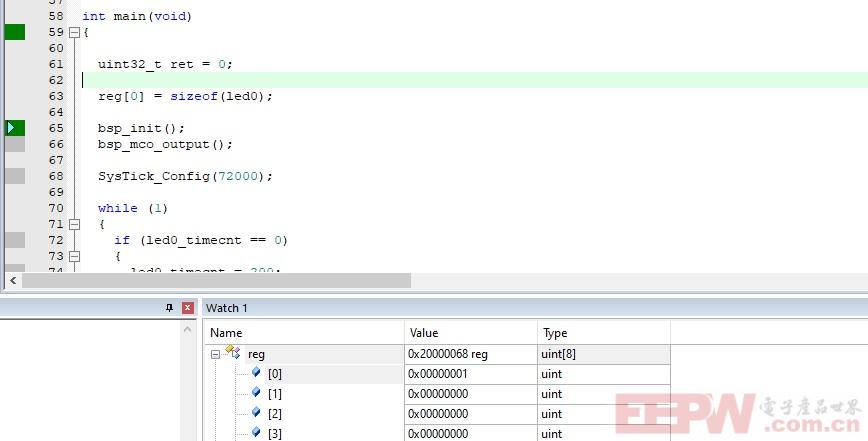The width and height of the screenshot is (868, 441).
Task: Collapse the if block fold at line 73
Action: [74, 256]
